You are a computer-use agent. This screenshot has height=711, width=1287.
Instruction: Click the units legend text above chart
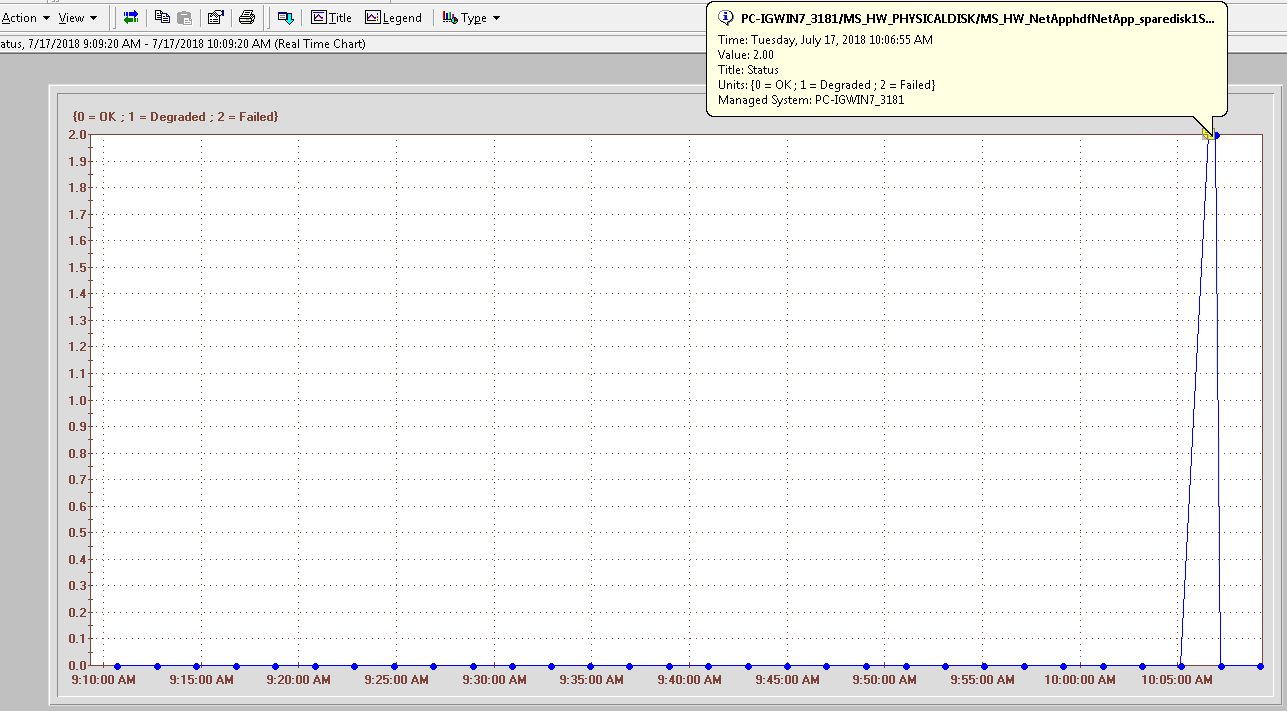[176, 117]
